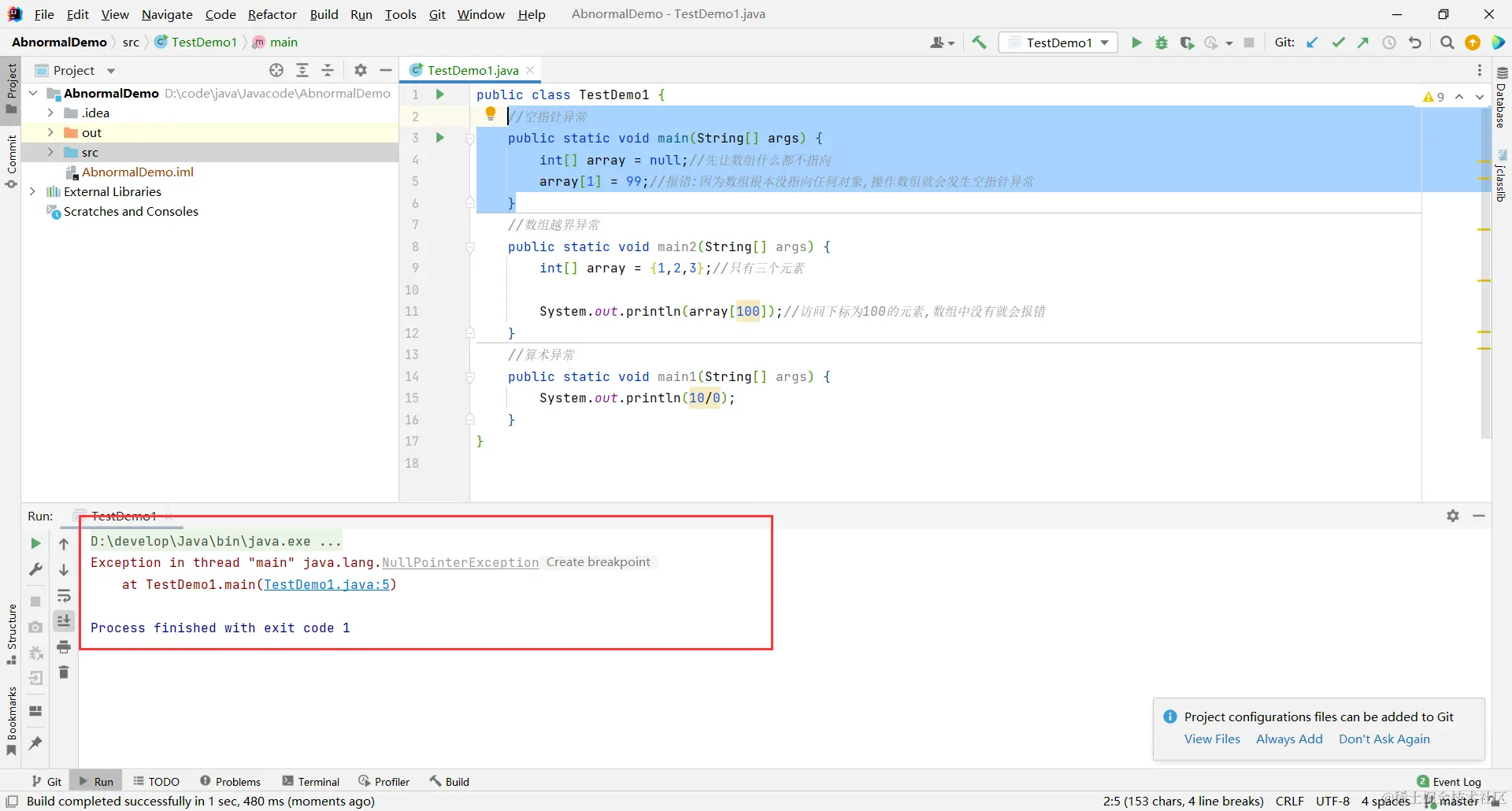This screenshot has height=811, width=1512.
Task: Toggle the Bookmarks tool window
Action: [x=12, y=720]
